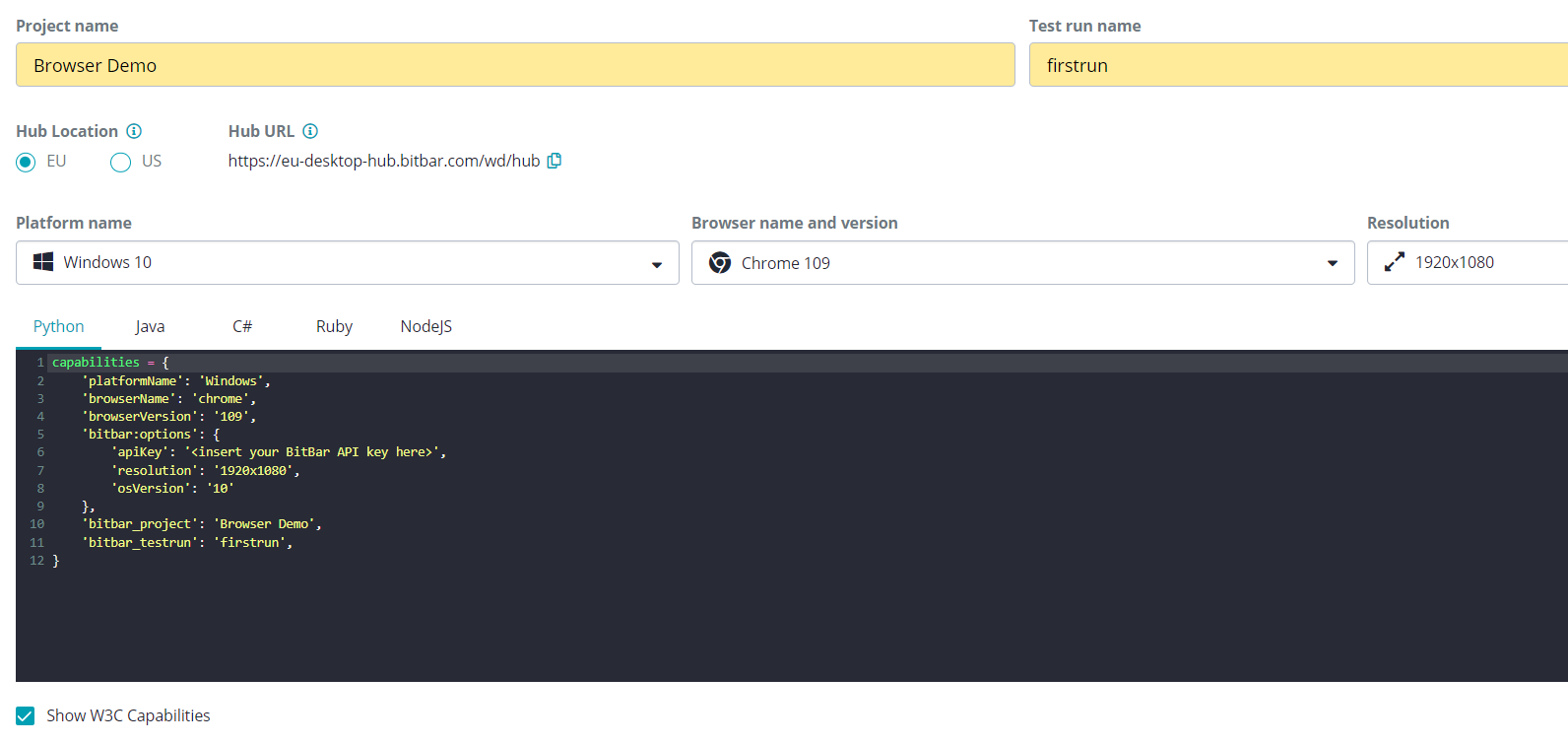
Task: Select the US hub location
Action: 120,162
